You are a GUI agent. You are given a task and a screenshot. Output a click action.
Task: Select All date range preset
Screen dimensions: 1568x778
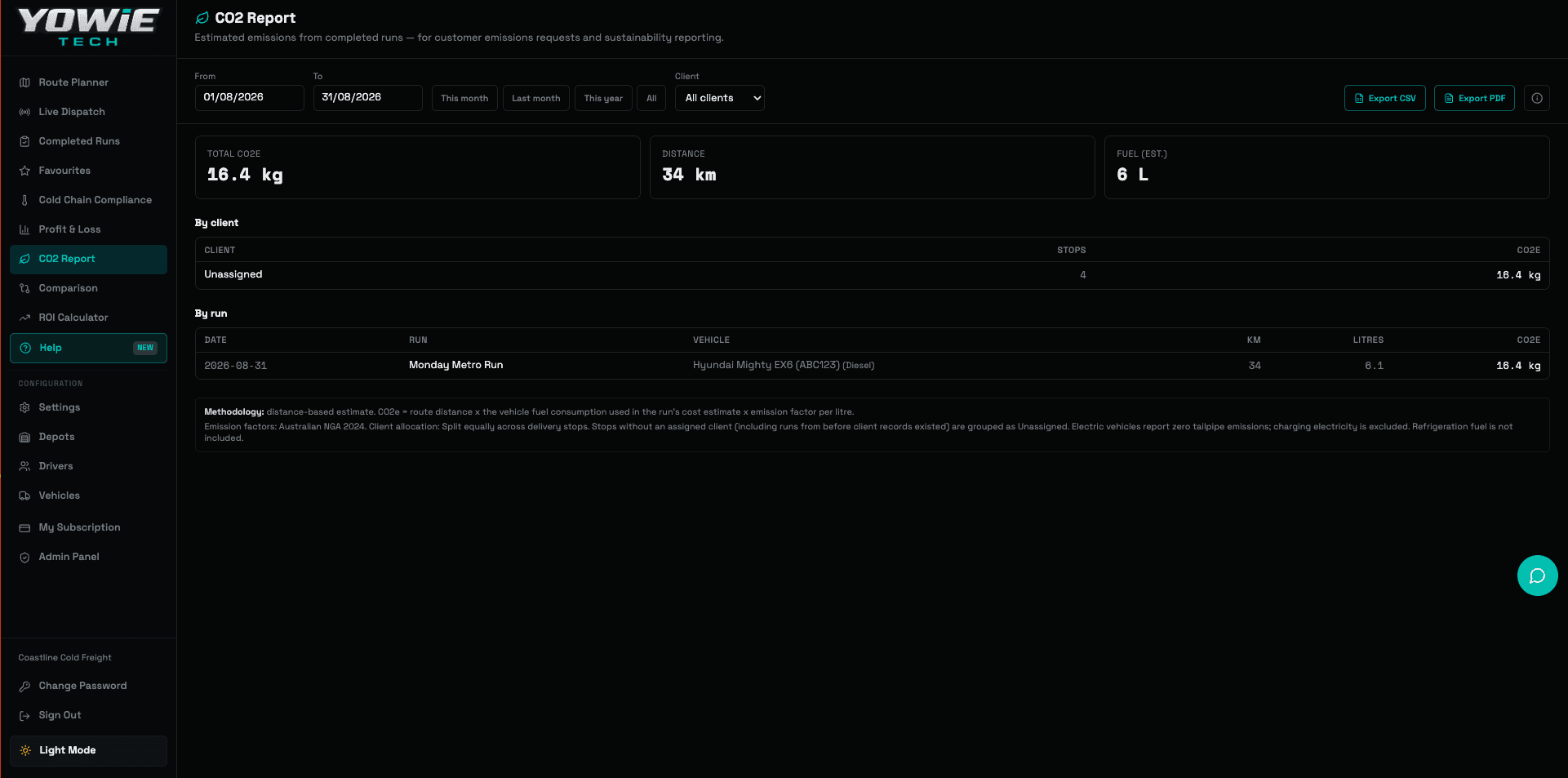click(651, 98)
